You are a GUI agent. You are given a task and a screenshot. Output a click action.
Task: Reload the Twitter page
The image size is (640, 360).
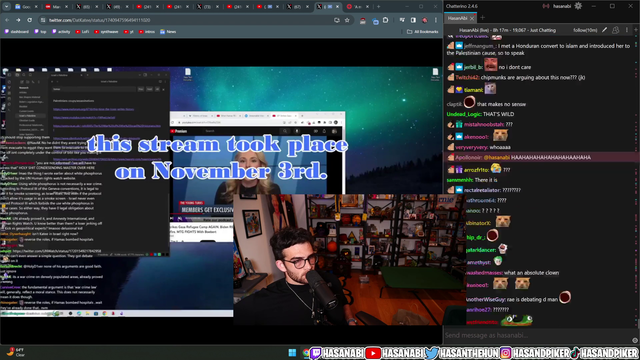tap(29, 20)
